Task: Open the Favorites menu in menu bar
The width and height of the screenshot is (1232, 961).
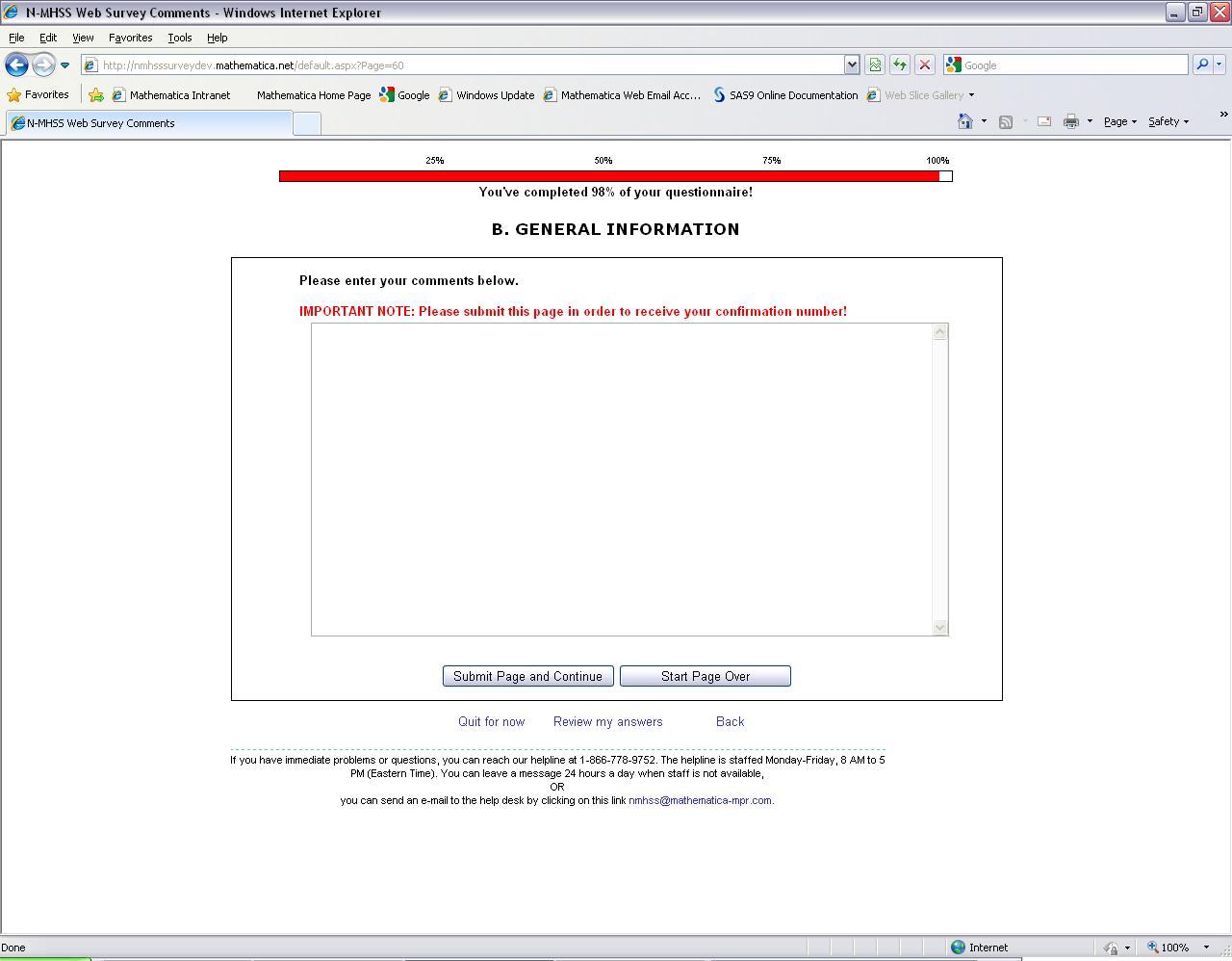Action: [x=131, y=38]
